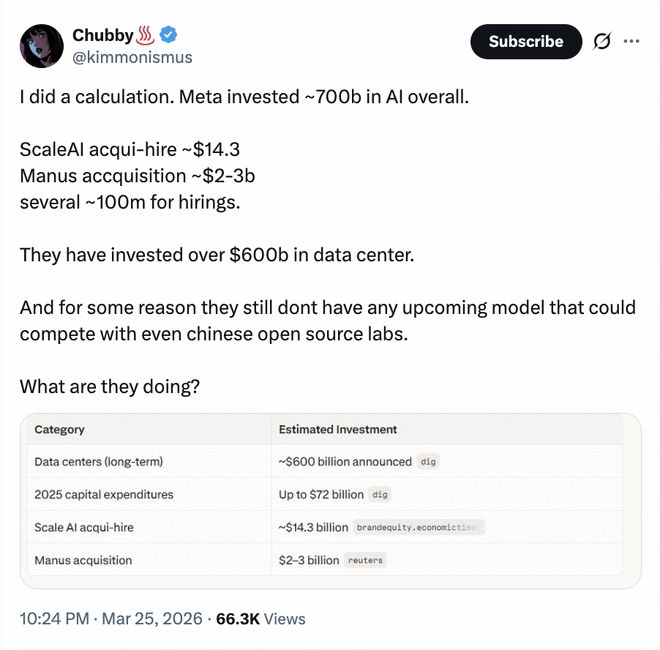Image resolution: width=660 pixels, height=650 pixels.
Task: Open the @kimmonismus handle link
Action: (x=132, y=58)
